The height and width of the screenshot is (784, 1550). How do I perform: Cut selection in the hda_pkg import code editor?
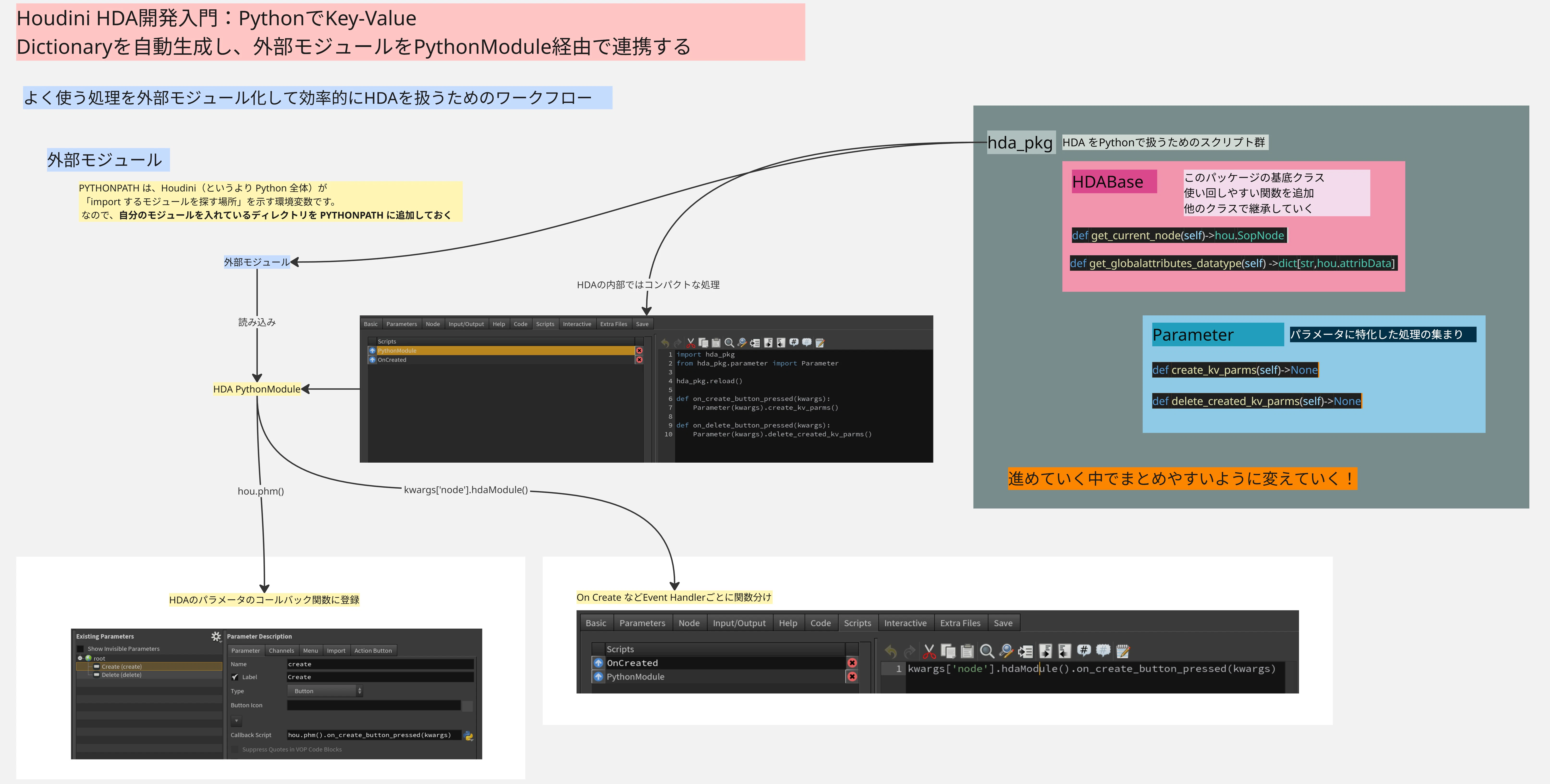(691, 343)
